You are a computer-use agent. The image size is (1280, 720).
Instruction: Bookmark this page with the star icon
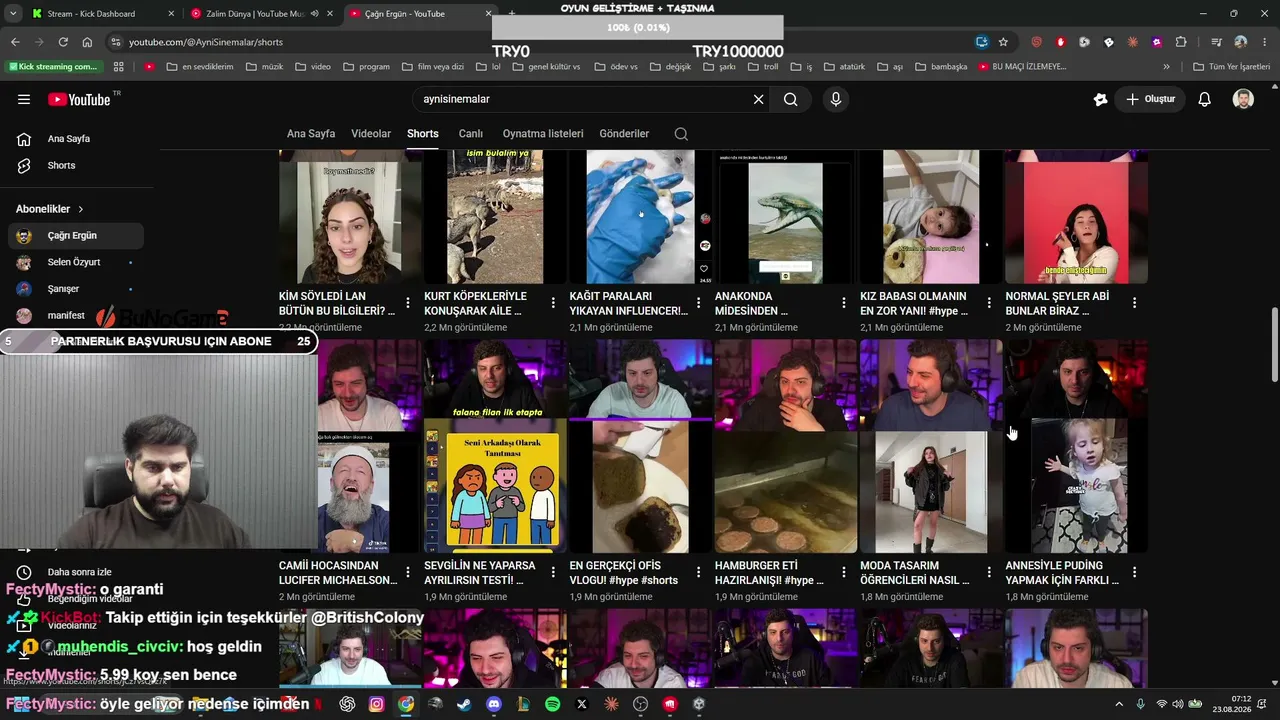pyautogui.click(x=1003, y=42)
